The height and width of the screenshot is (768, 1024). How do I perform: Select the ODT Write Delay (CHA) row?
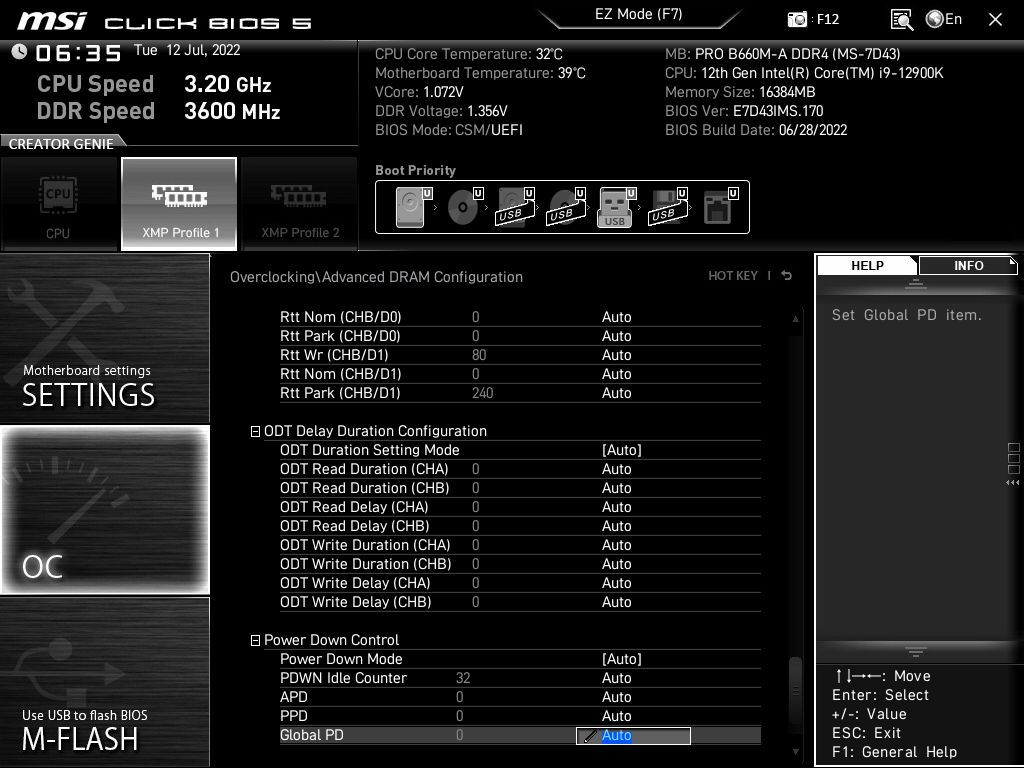520,583
